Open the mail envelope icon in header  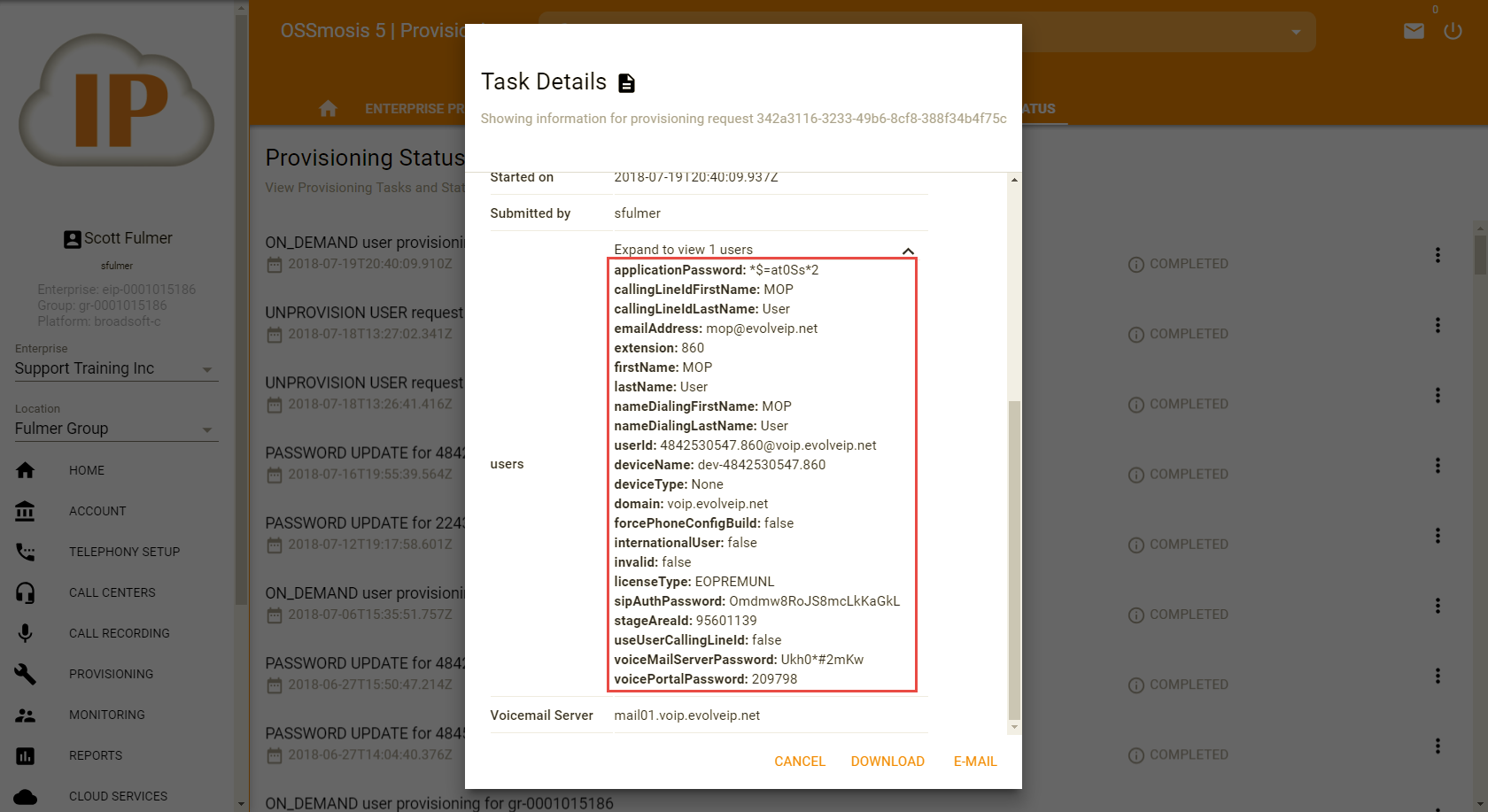click(x=1414, y=32)
